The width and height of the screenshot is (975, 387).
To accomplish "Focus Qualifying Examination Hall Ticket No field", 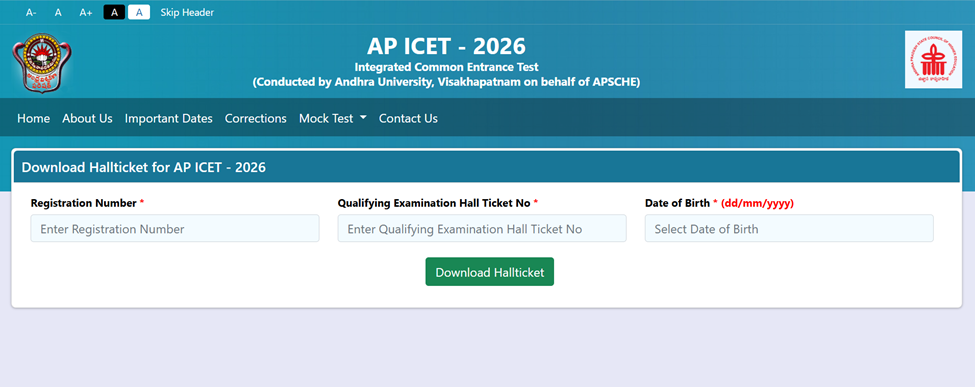I will coord(482,228).
